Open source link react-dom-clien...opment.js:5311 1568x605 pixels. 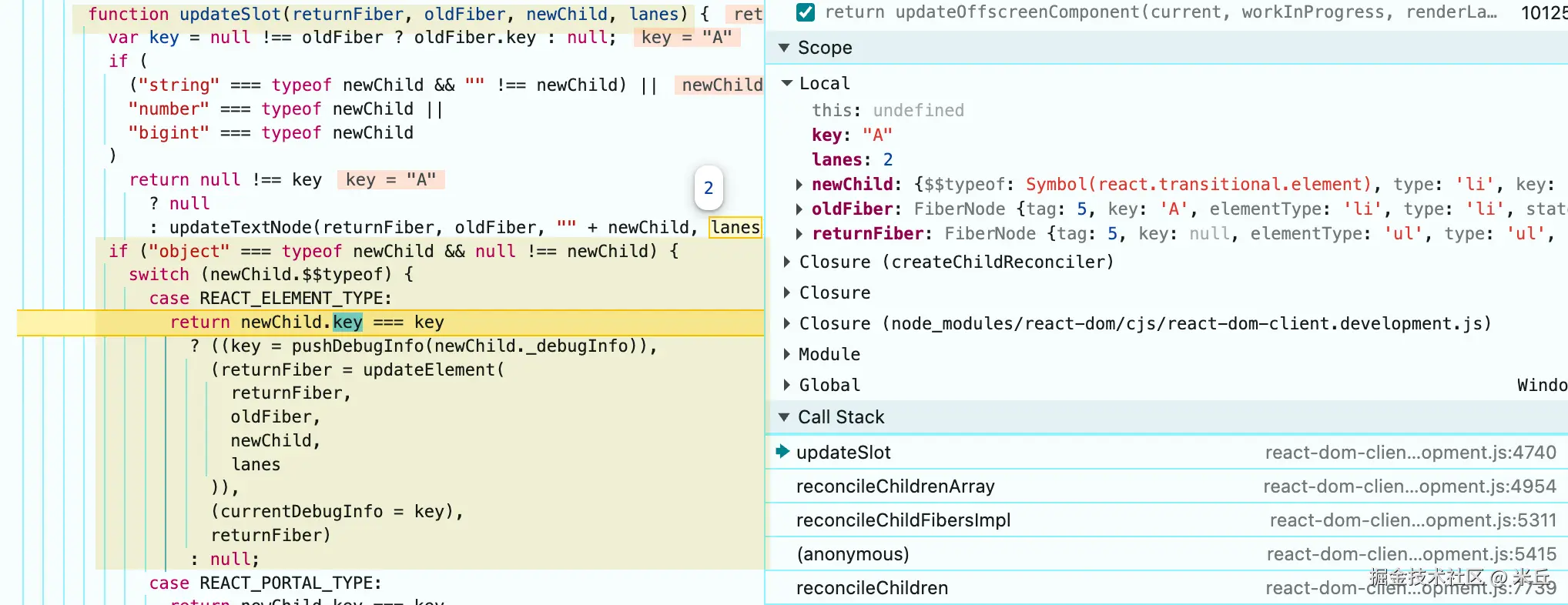point(1413,520)
